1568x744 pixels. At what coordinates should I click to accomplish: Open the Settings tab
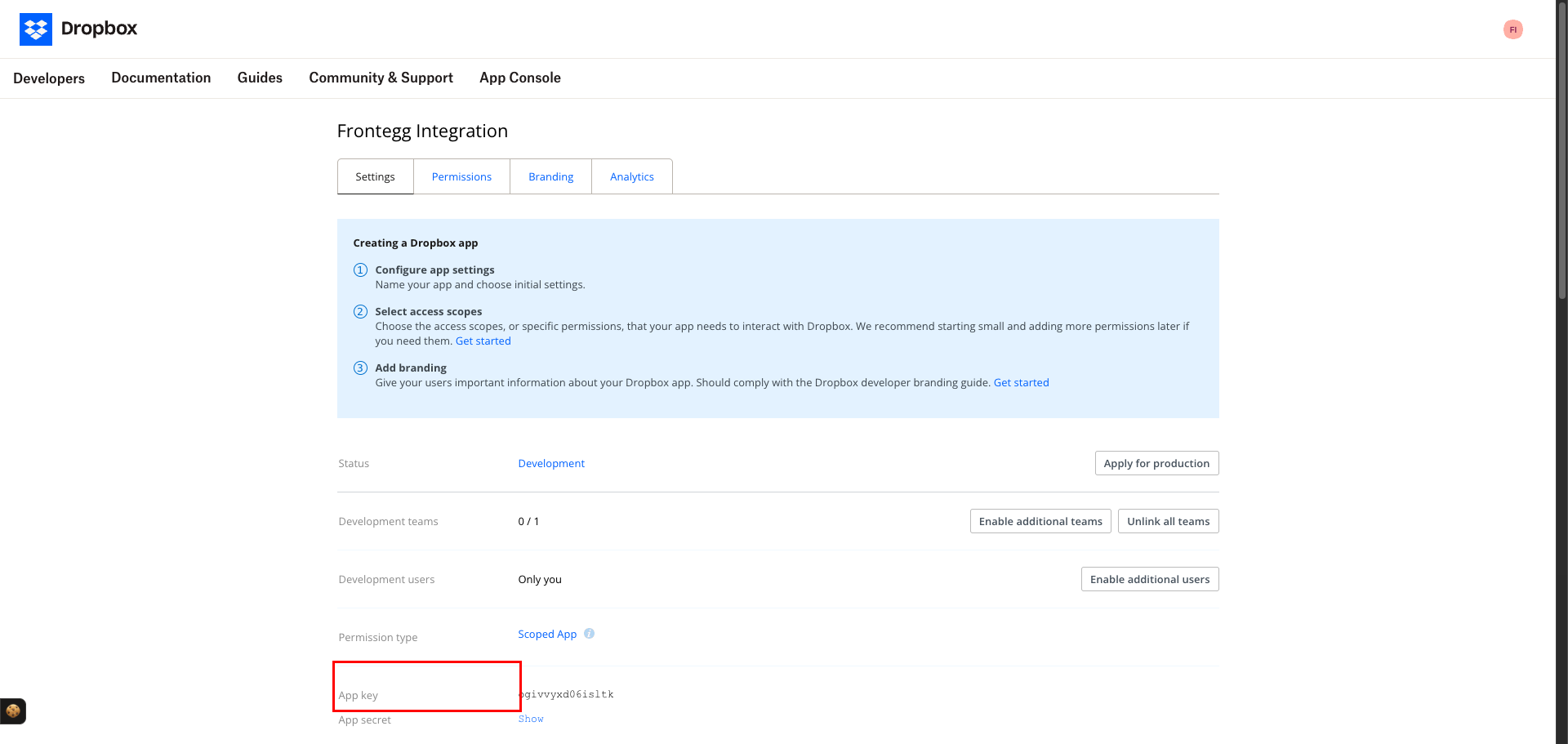(375, 176)
